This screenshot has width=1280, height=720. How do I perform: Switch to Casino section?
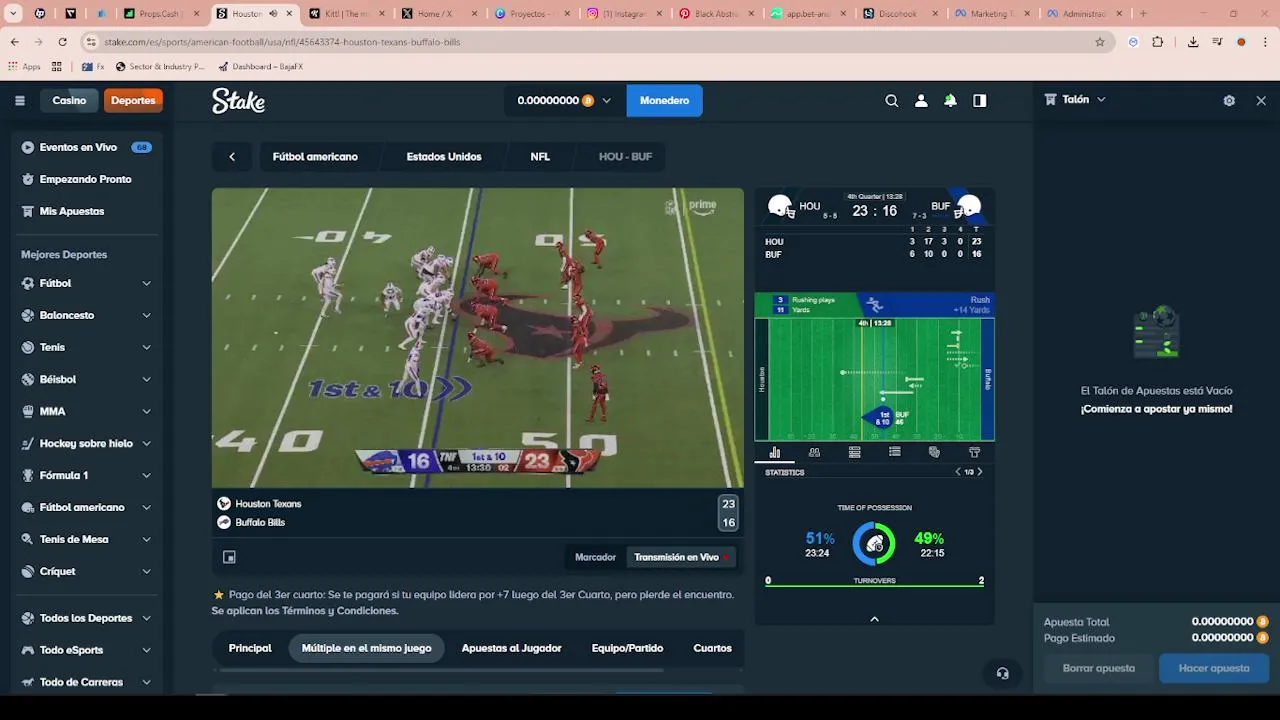(69, 100)
